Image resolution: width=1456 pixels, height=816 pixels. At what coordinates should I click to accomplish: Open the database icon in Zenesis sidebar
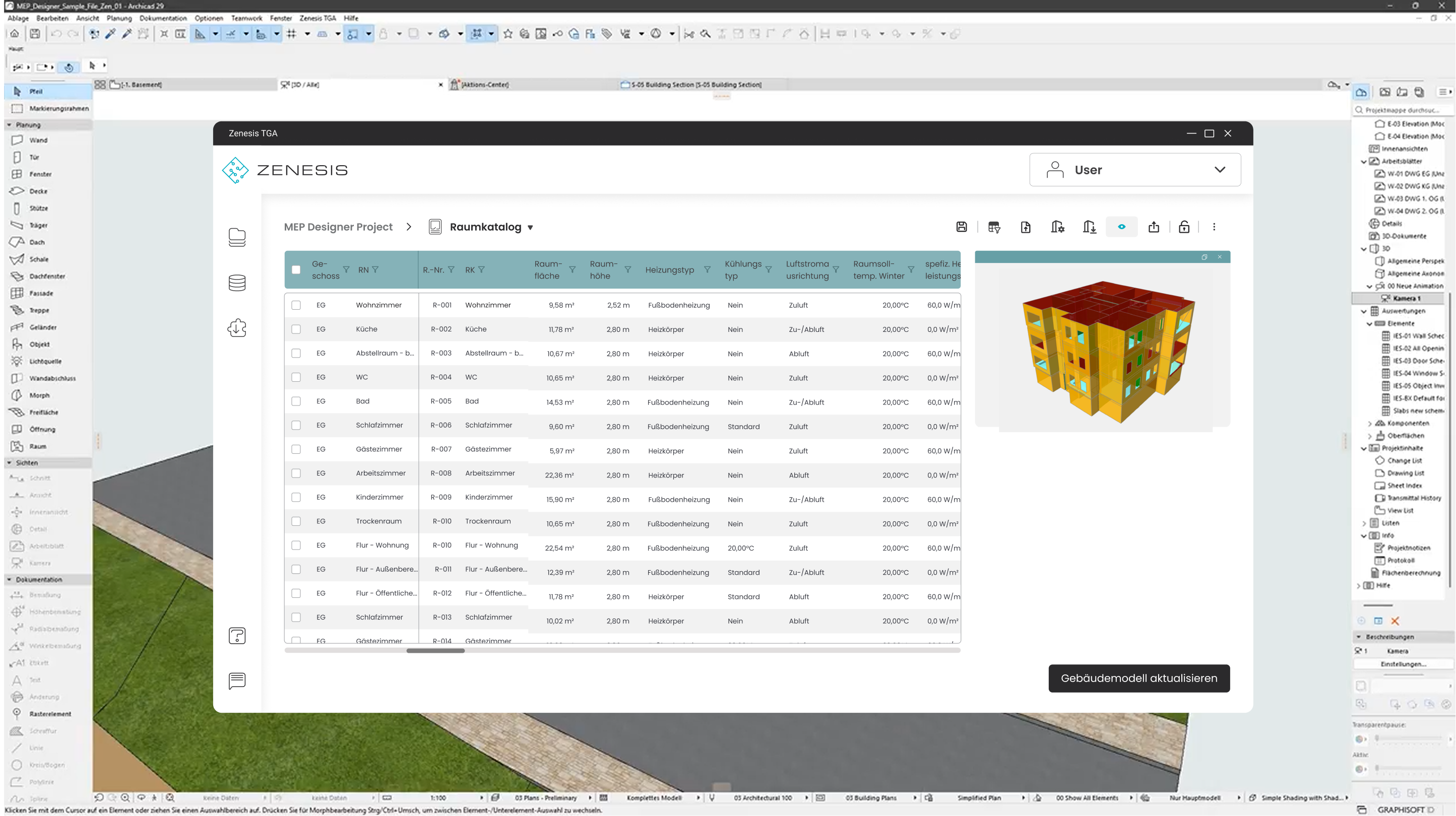(x=237, y=283)
